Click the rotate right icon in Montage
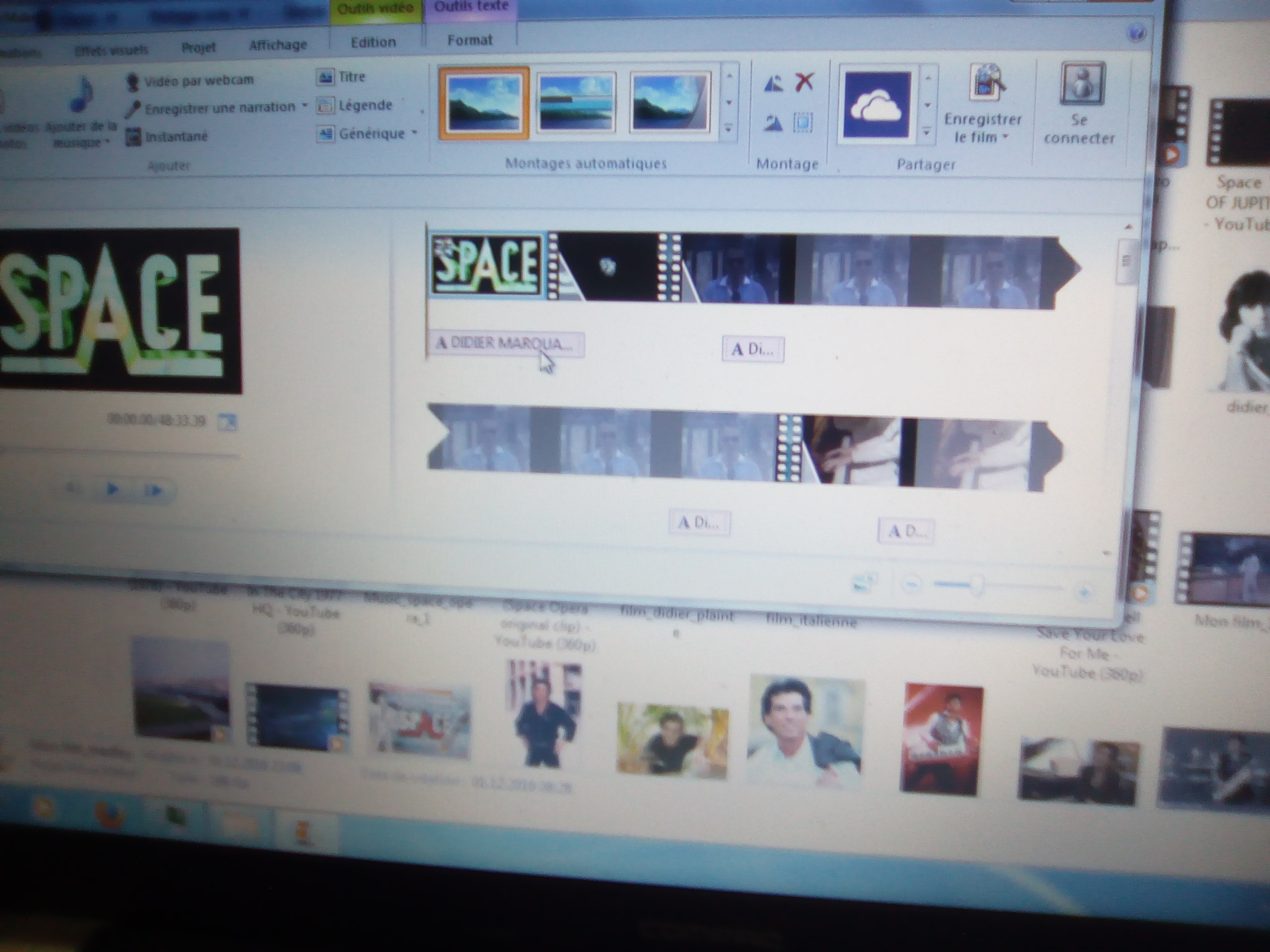The height and width of the screenshot is (952, 1270). (773, 123)
